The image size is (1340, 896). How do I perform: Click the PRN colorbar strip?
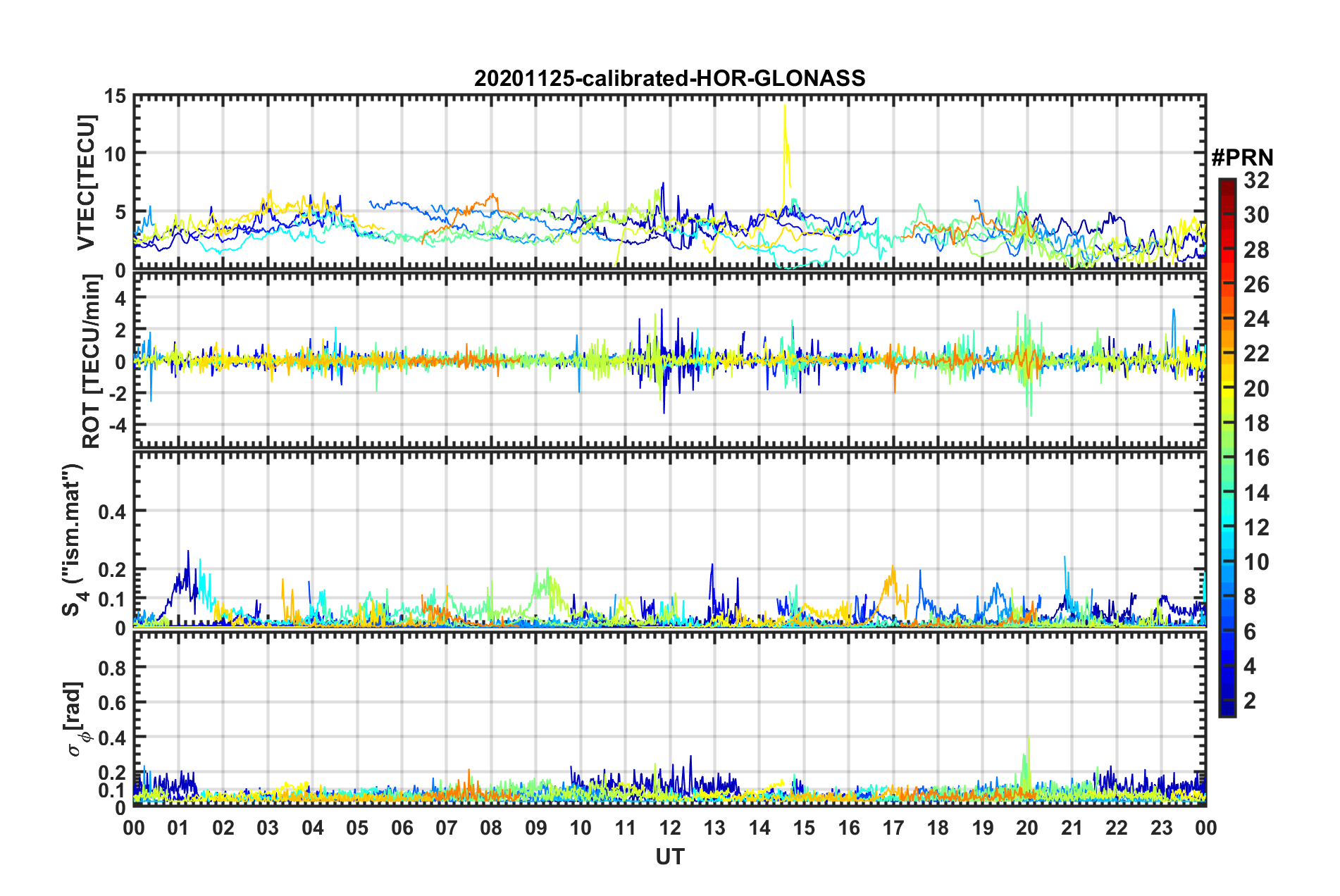pos(1227,447)
